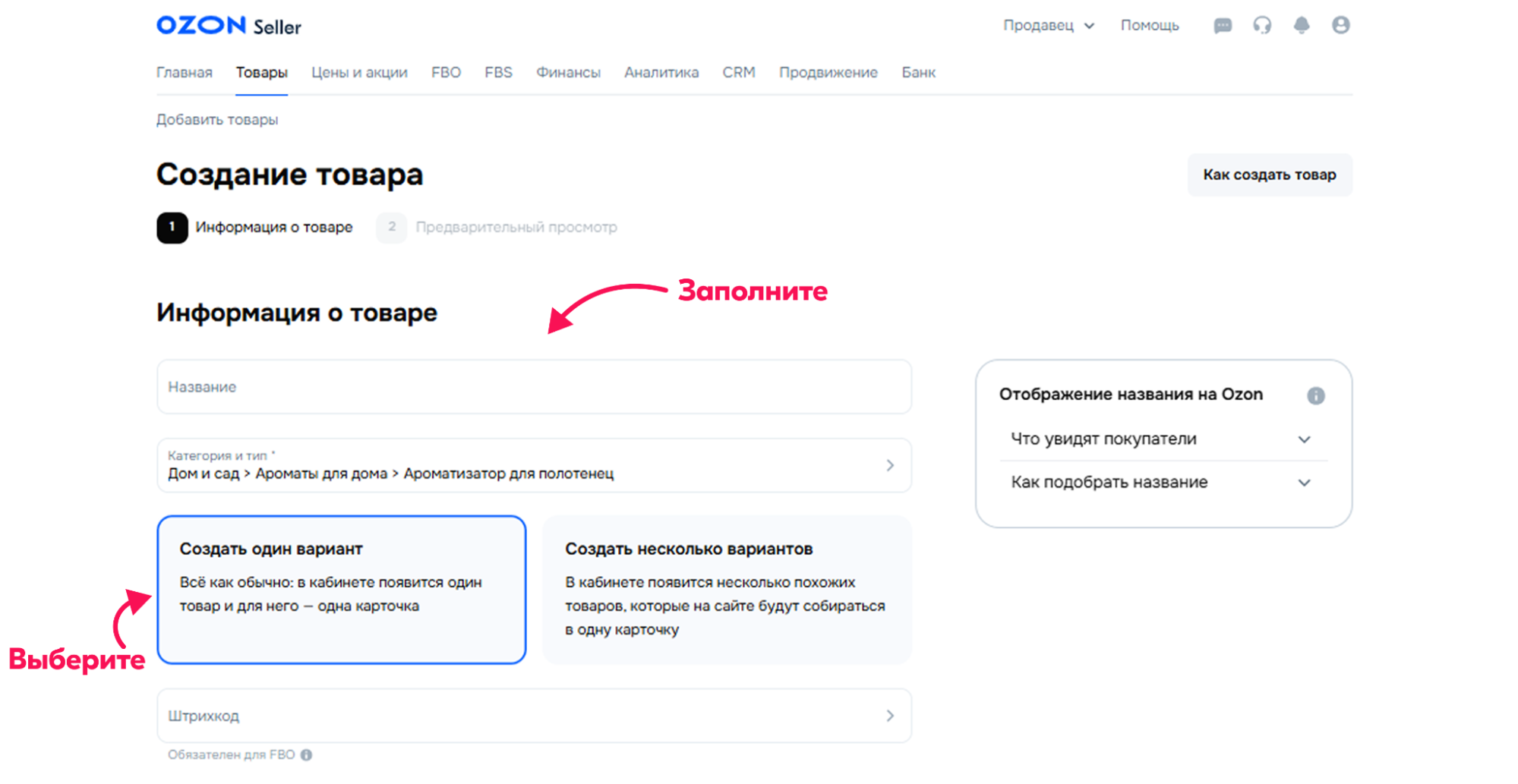Focus the Название input field
The width and height of the screenshot is (1518, 784).
(533, 387)
